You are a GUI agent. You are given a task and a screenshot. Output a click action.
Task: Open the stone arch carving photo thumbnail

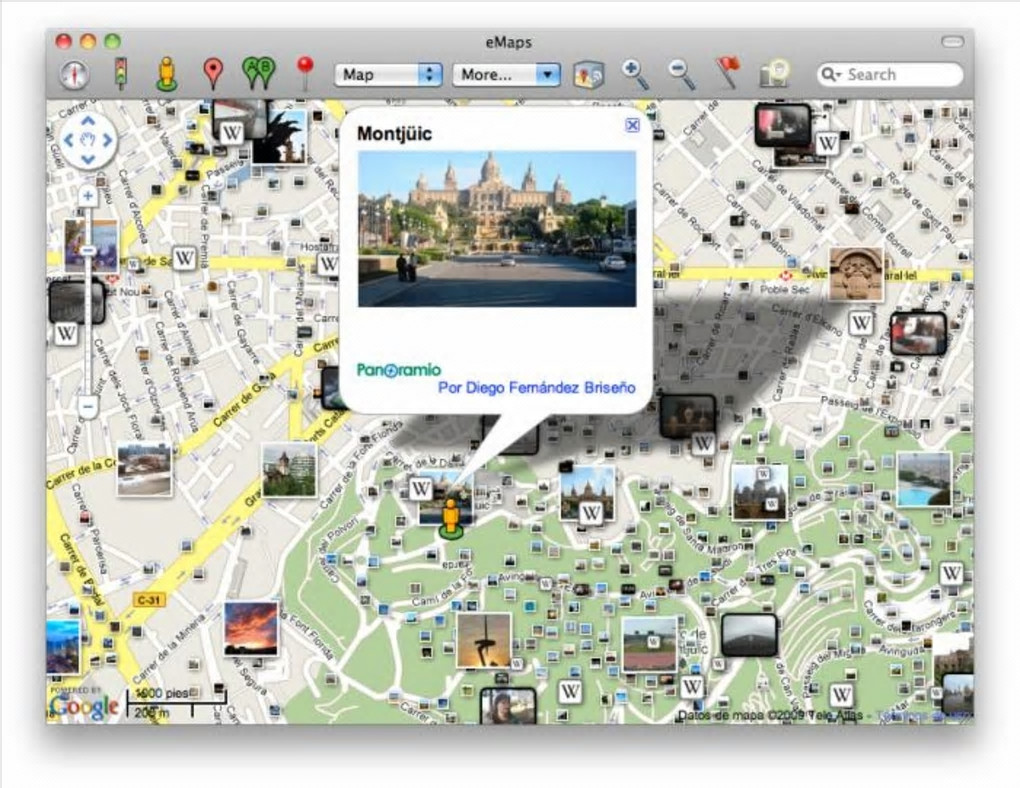(856, 274)
